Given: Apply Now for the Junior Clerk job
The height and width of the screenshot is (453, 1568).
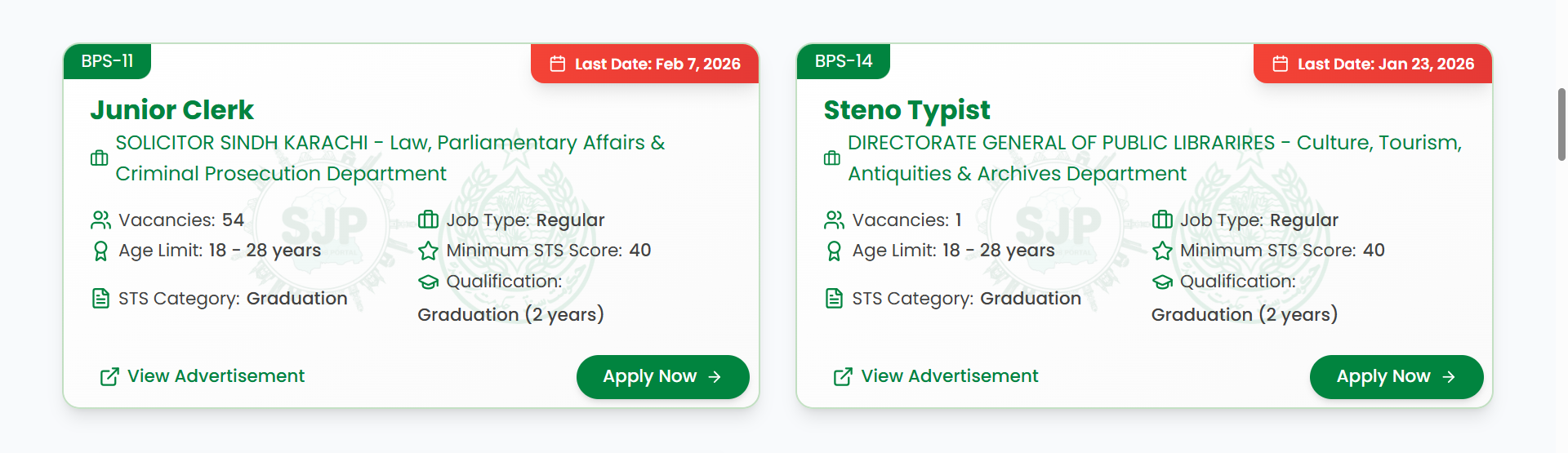Looking at the screenshot, I should (x=662, y=377).
